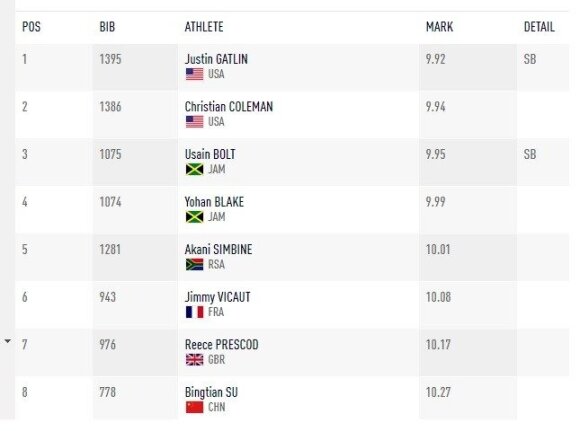Click the SB detail for Justin GATLIN

pos(530,59)
